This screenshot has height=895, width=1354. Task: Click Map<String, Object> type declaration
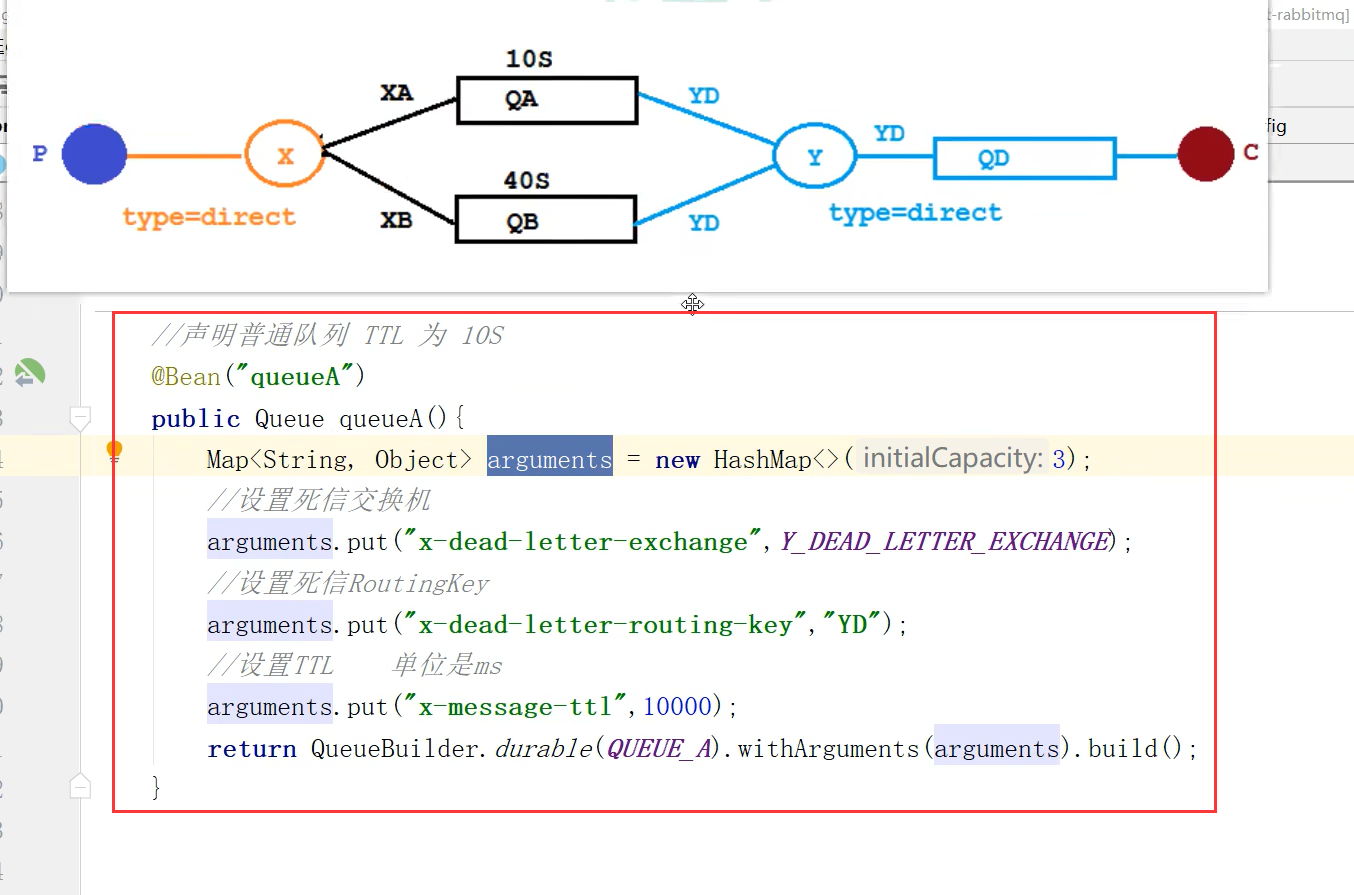coord(339,460)
